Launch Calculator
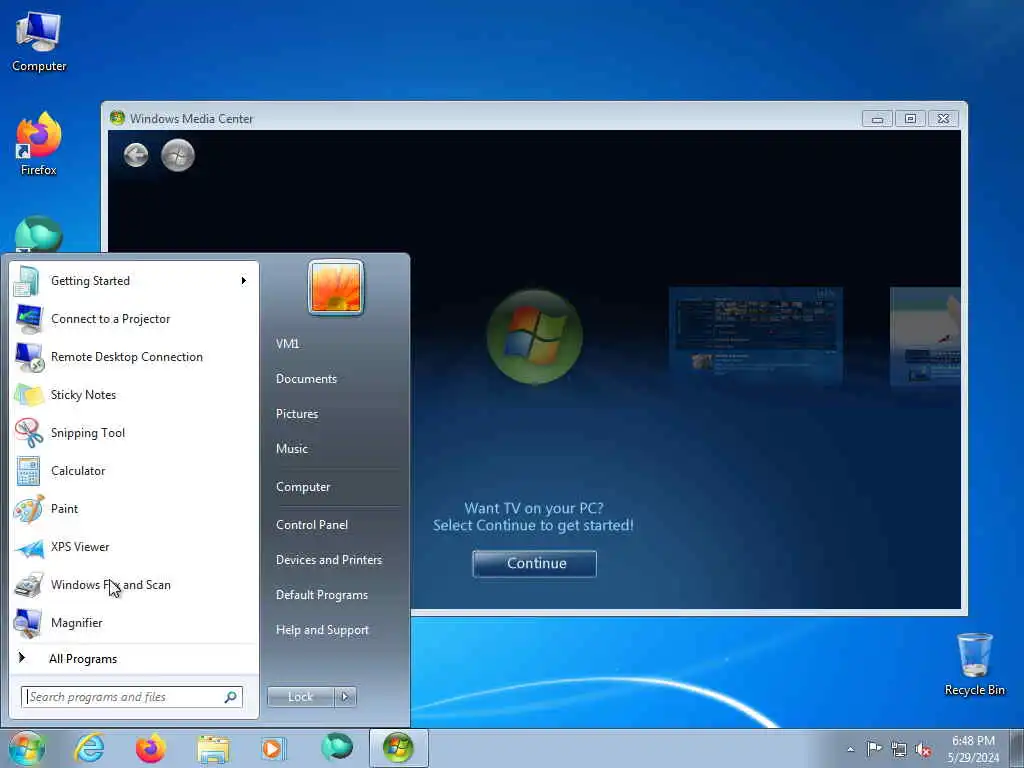Image resolution: width=1024 pixels, height=768 pixels. (134, 471)
